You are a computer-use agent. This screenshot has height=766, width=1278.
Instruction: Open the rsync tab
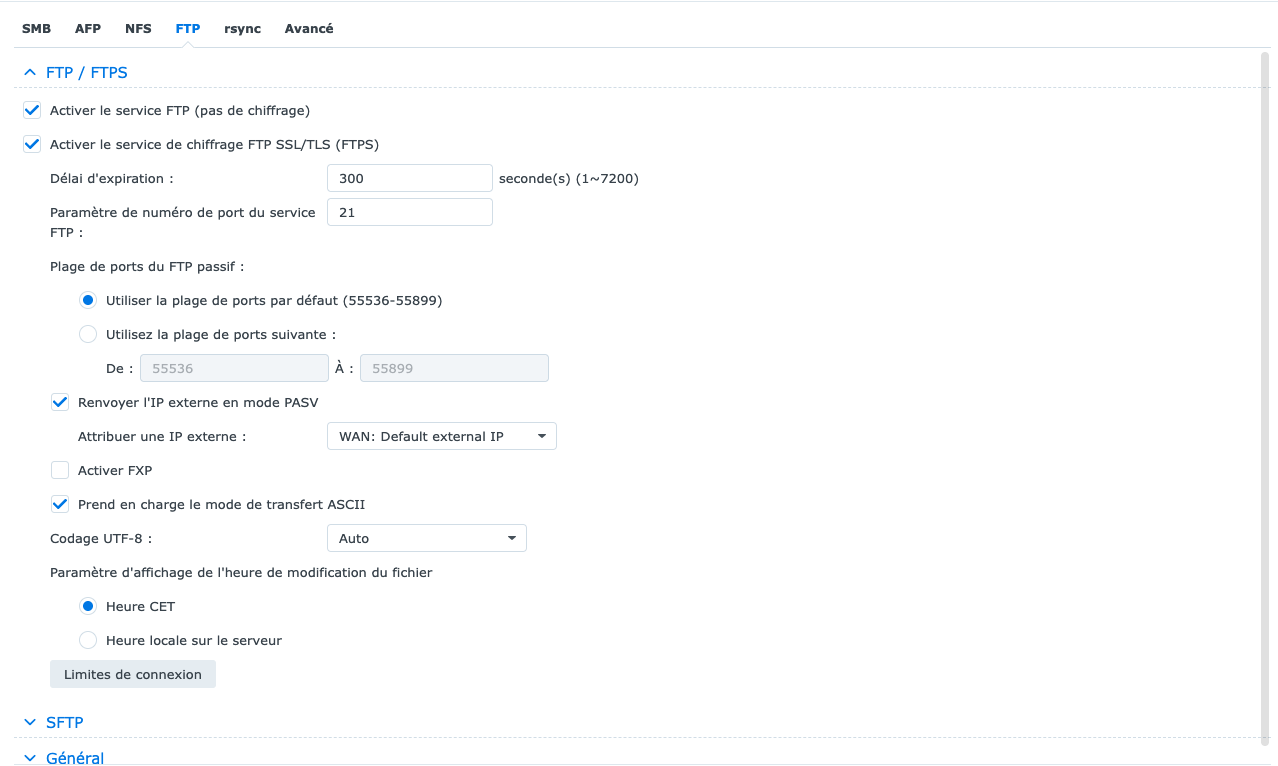click(x=242, y=29)
